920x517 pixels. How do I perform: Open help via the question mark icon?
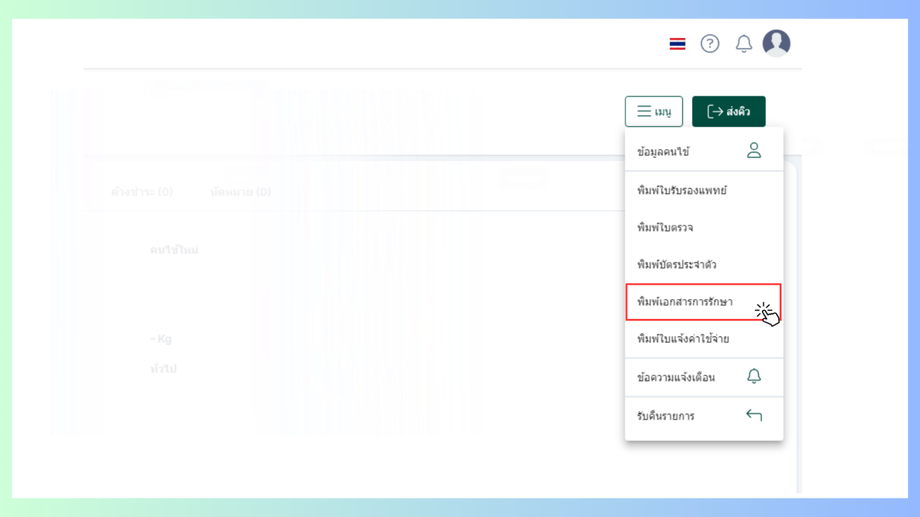(x=710, y=43)
